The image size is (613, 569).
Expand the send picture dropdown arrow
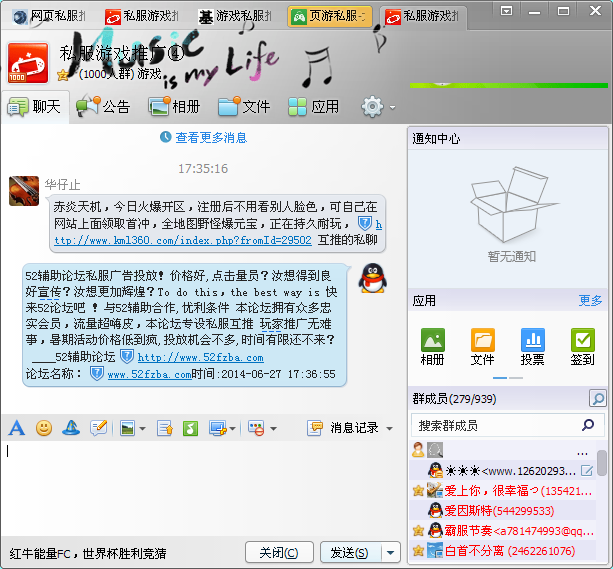pos(142,429)
